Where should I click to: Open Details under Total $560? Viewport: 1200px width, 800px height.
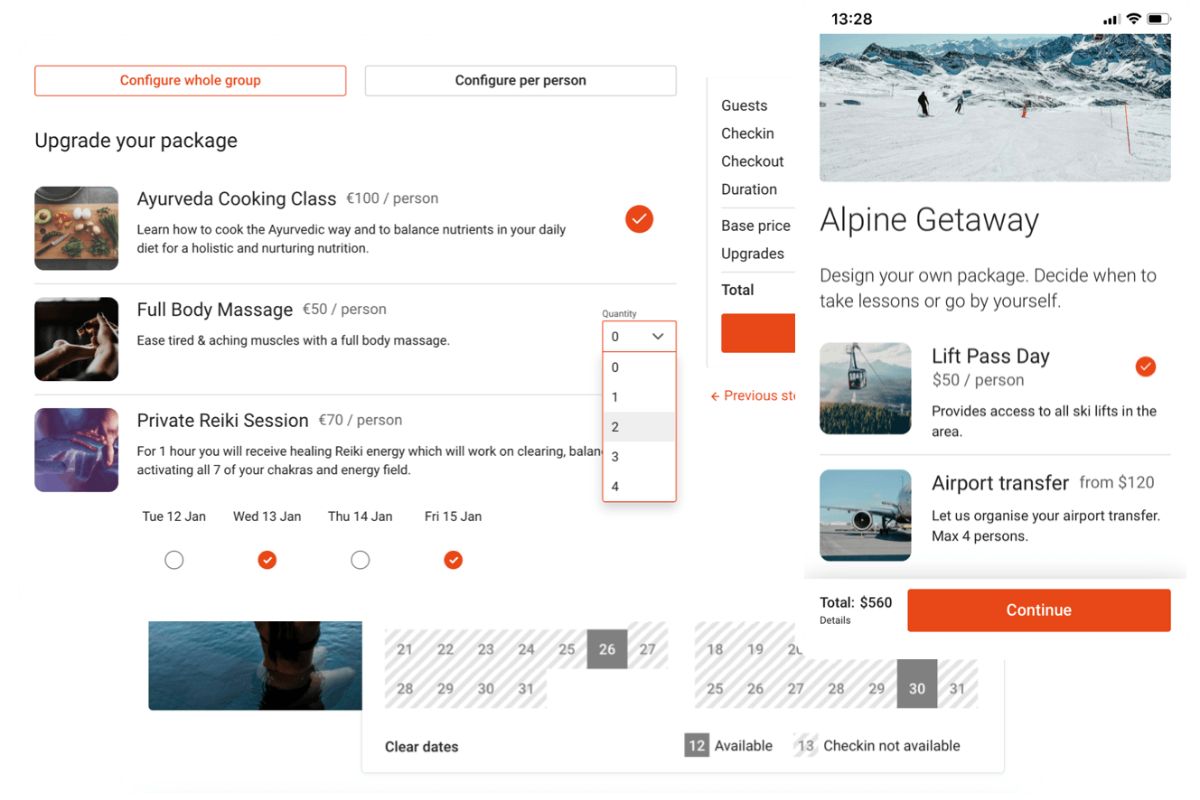coord(835,620)
